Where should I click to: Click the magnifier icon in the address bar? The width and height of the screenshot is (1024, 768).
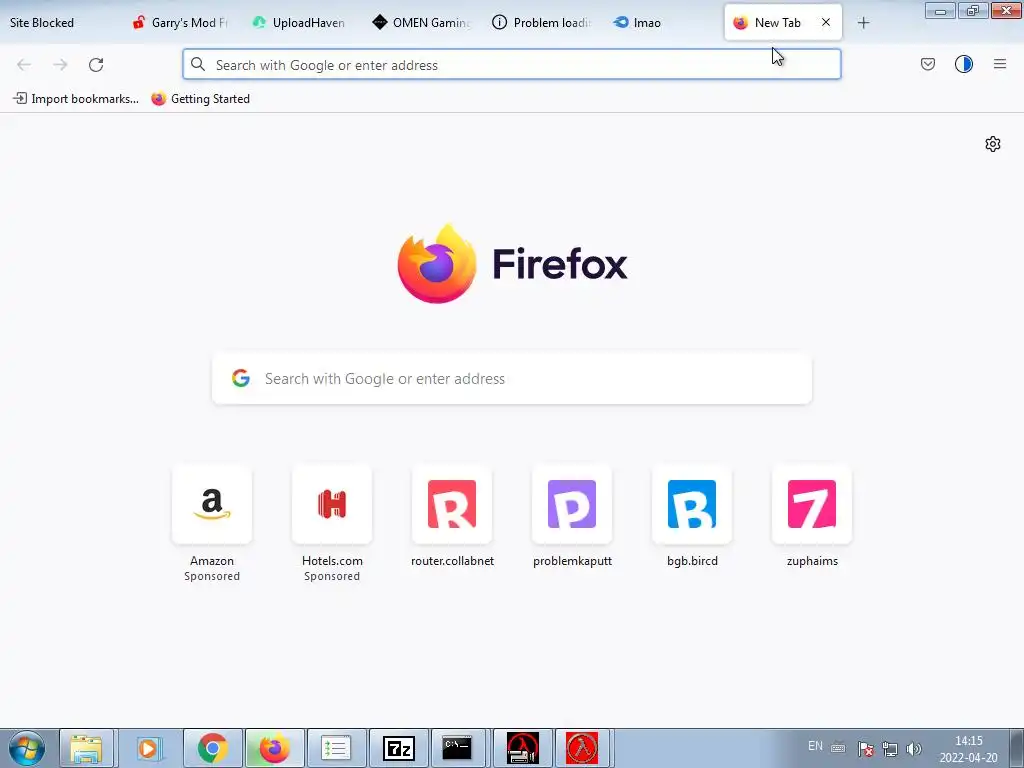(198, 64)
